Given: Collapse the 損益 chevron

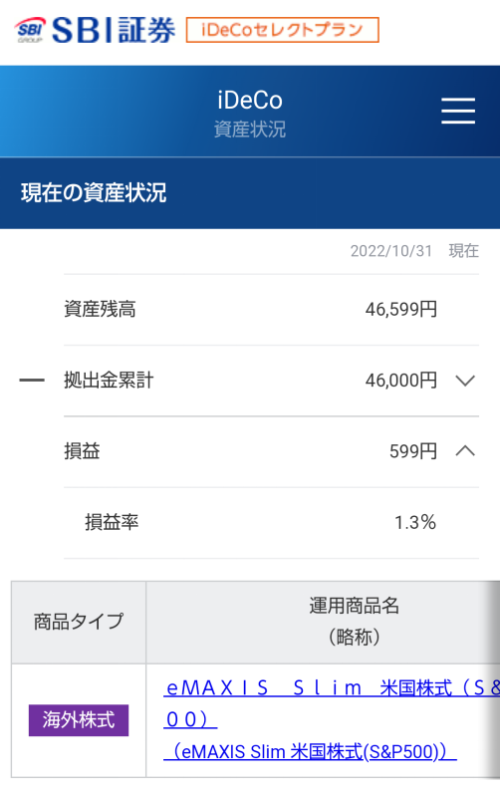Looking at the screenshot, I should click(x=465, y=451).
